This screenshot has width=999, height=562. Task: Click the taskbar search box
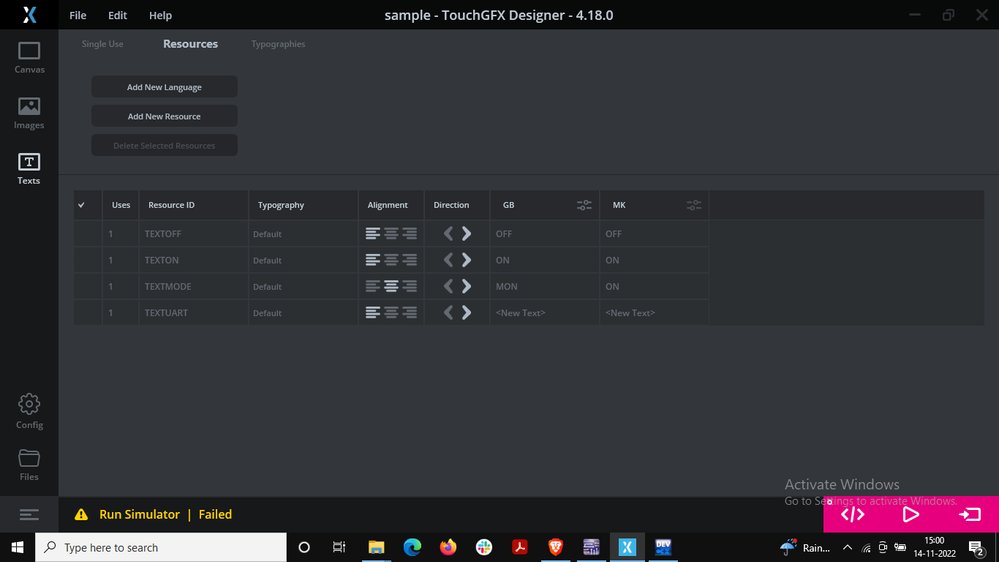click(x=161, y=547)
